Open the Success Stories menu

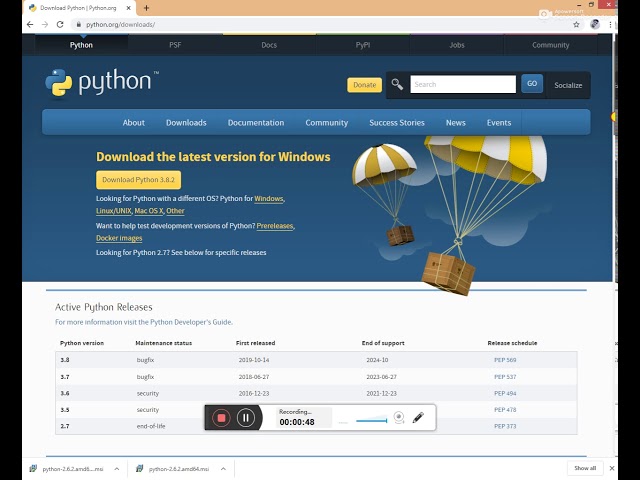tap(397, 122)
